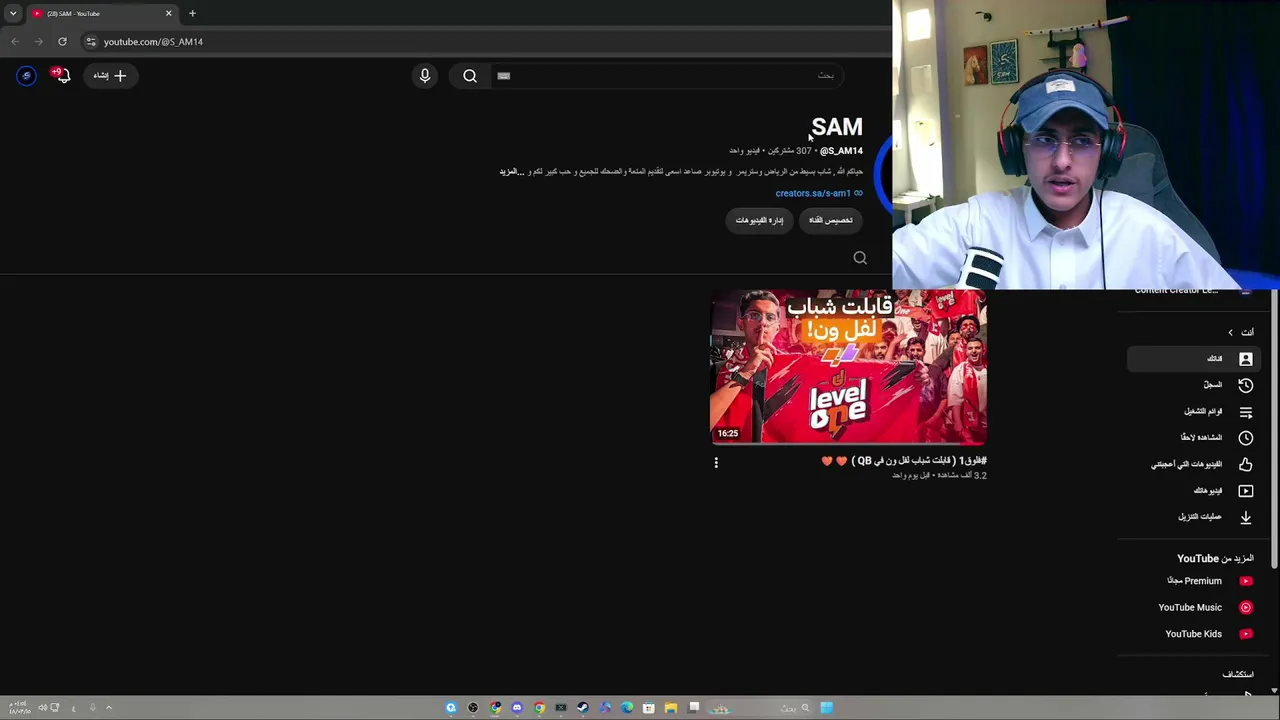This screenshot has width=1280, height=720.
Task: Click the Create (إنشاء) button
Action: pos(110,76)
